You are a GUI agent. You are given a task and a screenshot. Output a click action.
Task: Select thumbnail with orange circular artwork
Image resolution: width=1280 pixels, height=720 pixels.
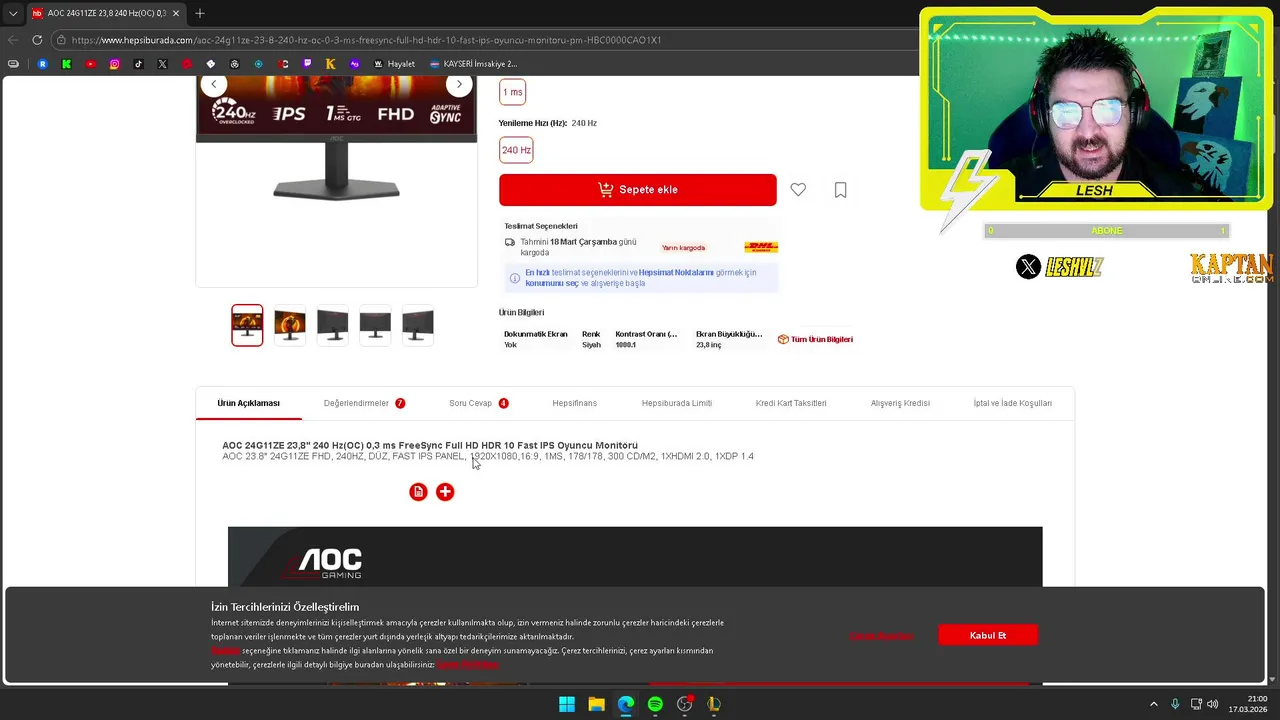(x=290, y=325)
